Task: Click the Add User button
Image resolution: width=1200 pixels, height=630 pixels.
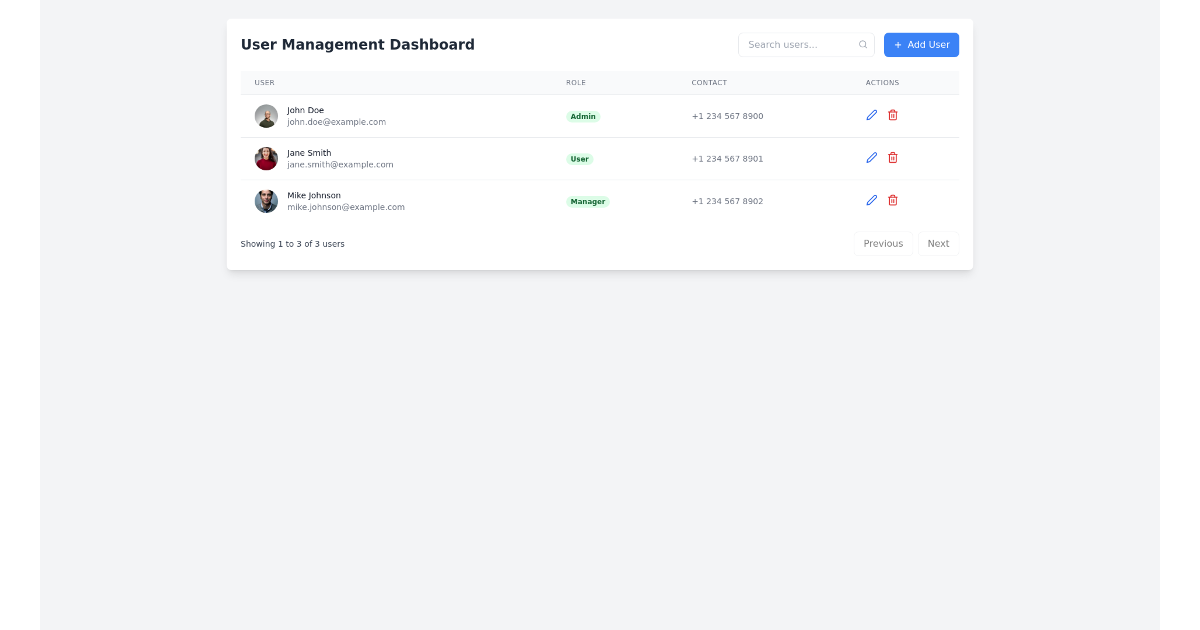Action: pos(921,45)
